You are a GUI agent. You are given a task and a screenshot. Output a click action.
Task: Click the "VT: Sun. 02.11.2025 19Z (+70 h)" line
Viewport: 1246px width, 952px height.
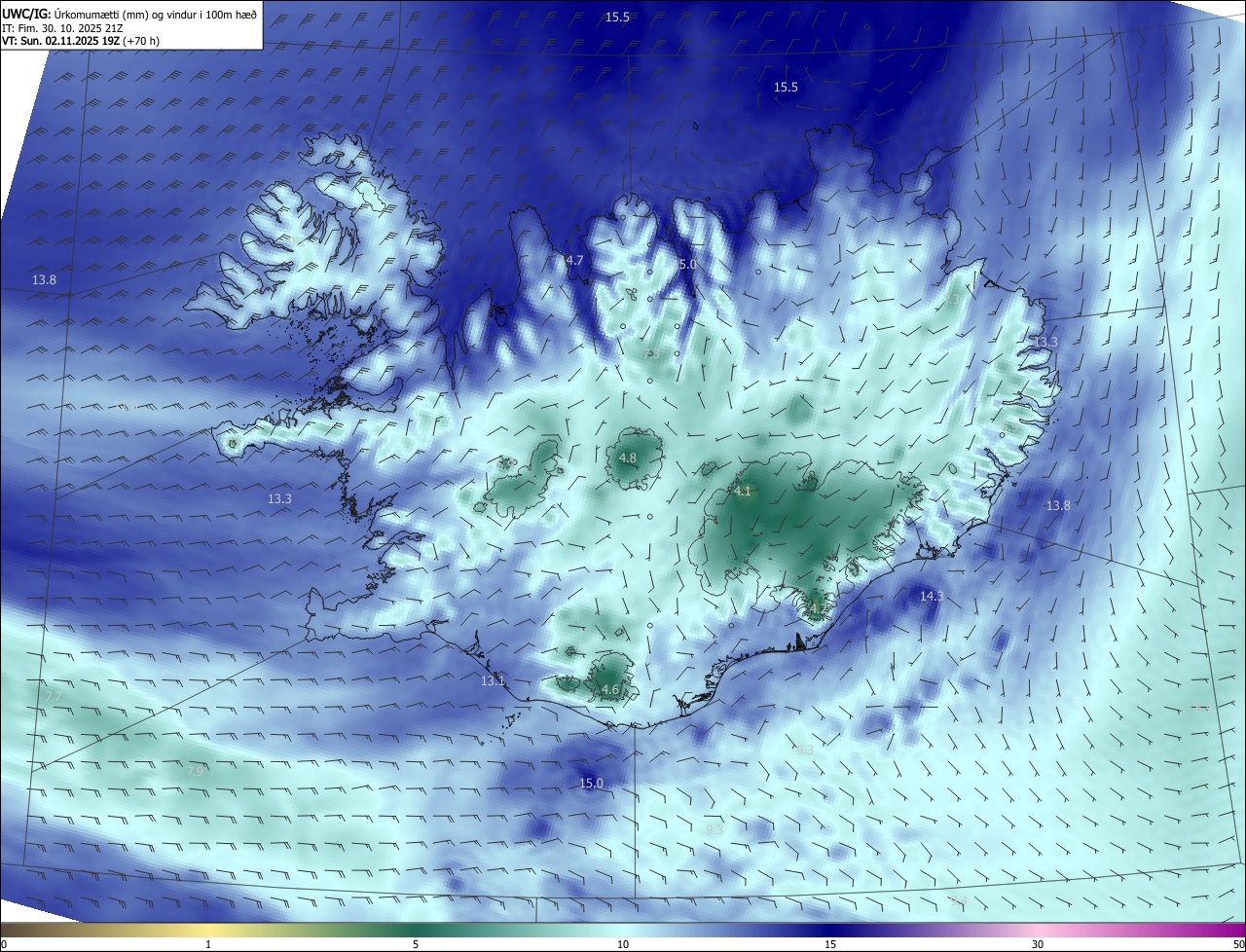tap(81, 41)
